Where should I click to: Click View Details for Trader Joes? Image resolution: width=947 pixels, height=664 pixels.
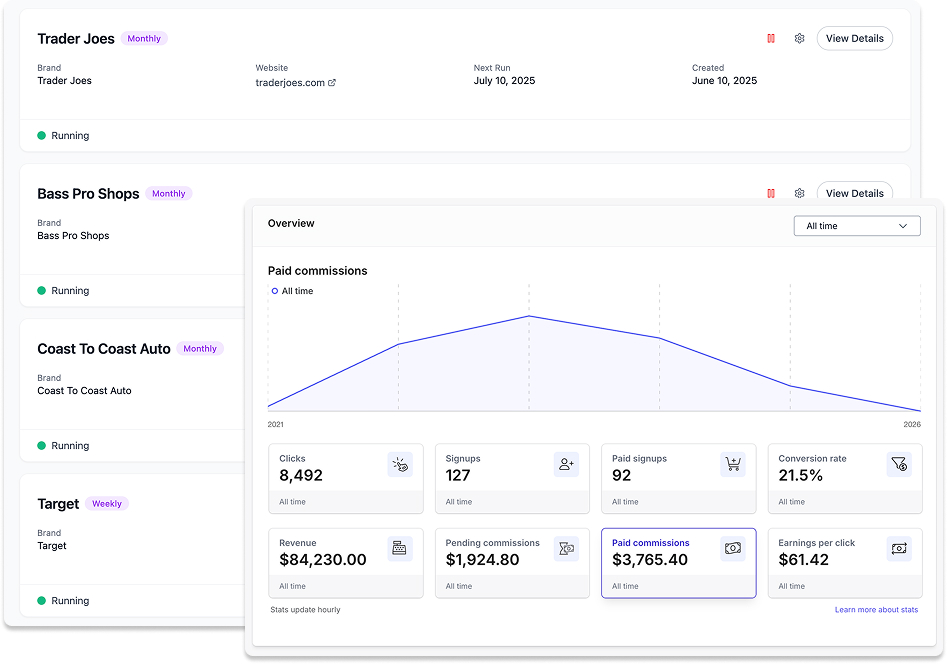(855, 39)
